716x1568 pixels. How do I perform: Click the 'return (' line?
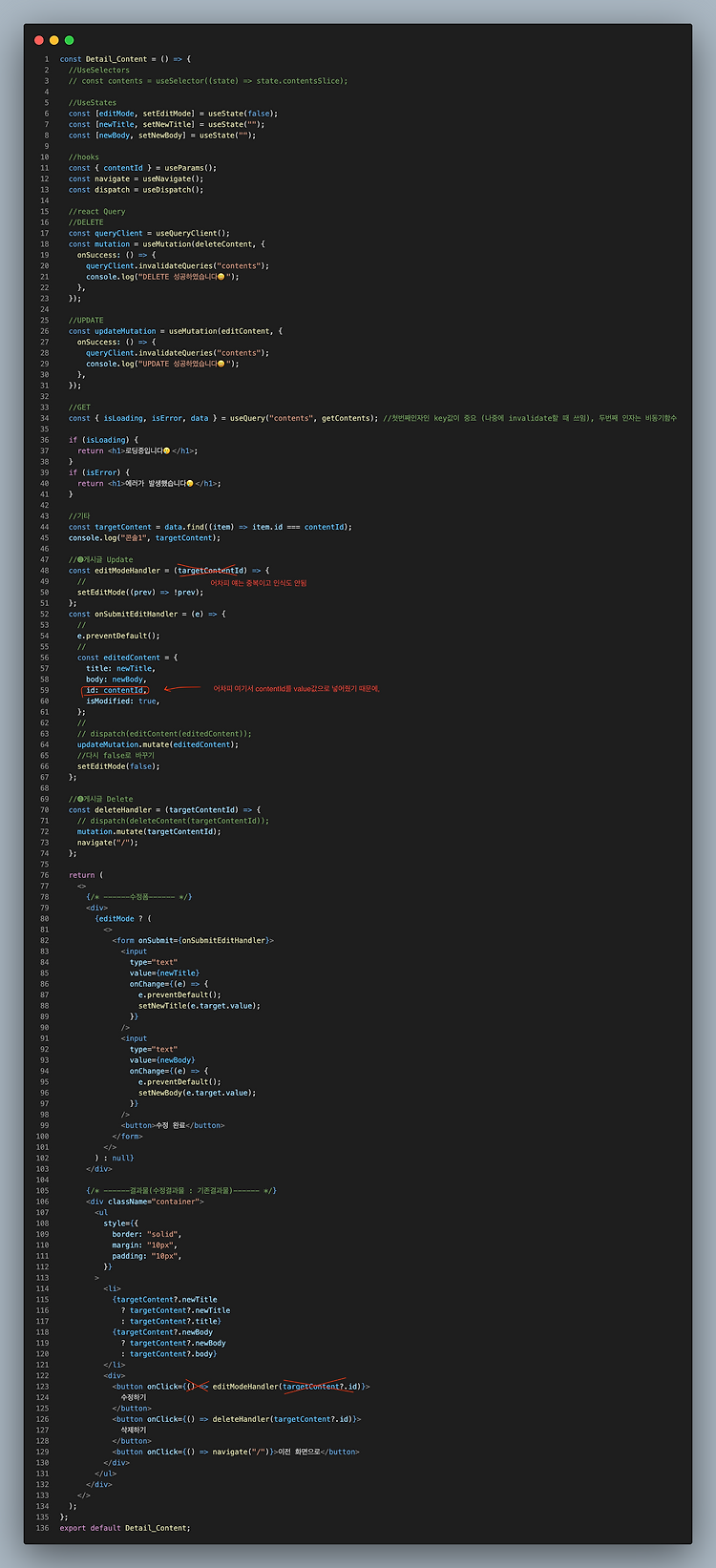pos(86,875)
